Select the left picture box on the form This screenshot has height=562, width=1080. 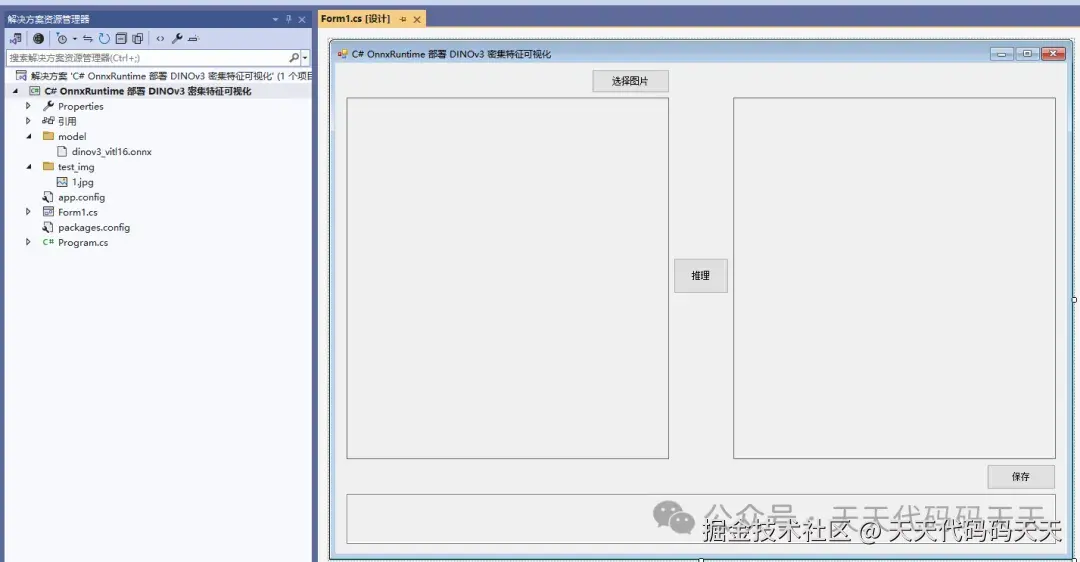[x=508, y=278]
